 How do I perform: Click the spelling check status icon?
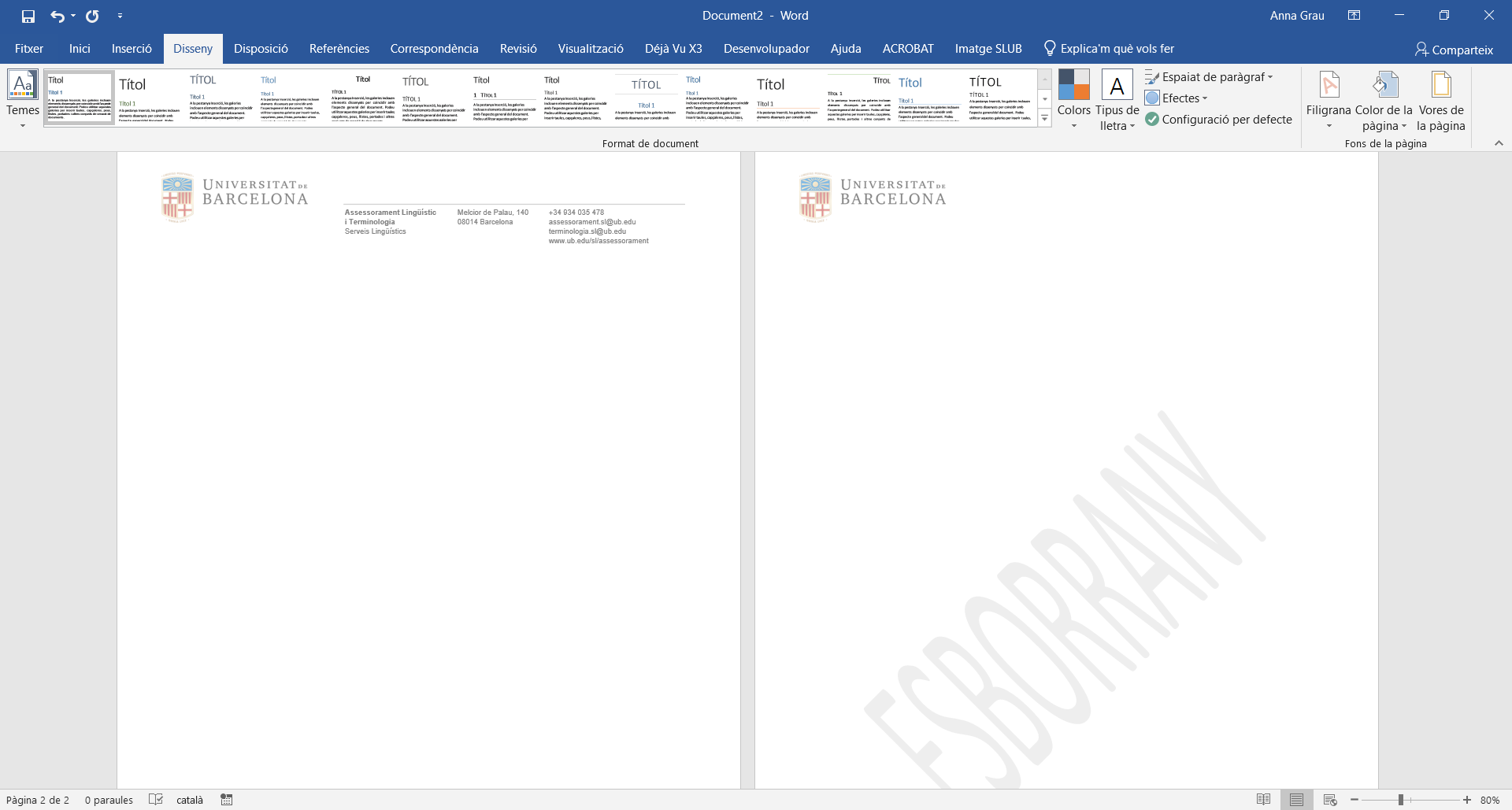pos(156,800)
